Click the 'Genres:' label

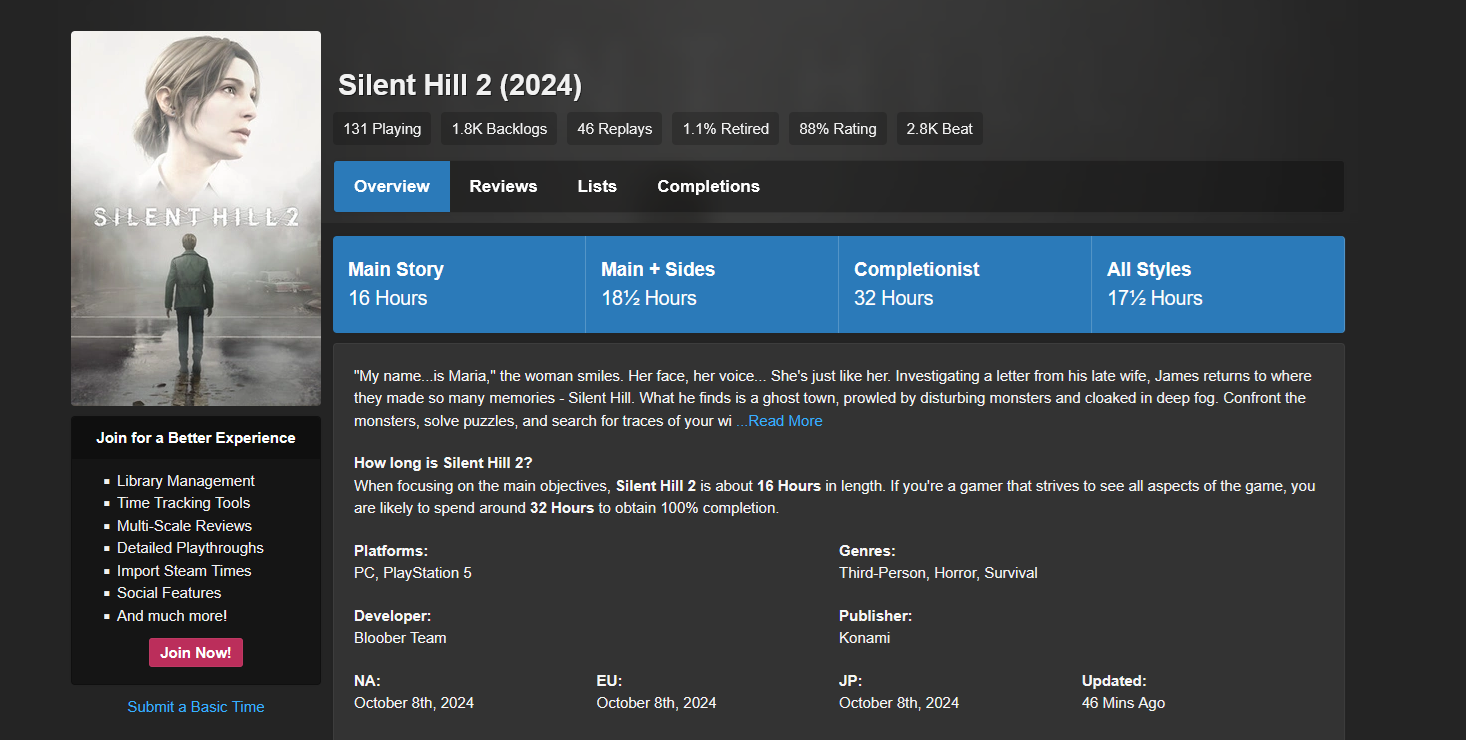[x=867, y=551]
